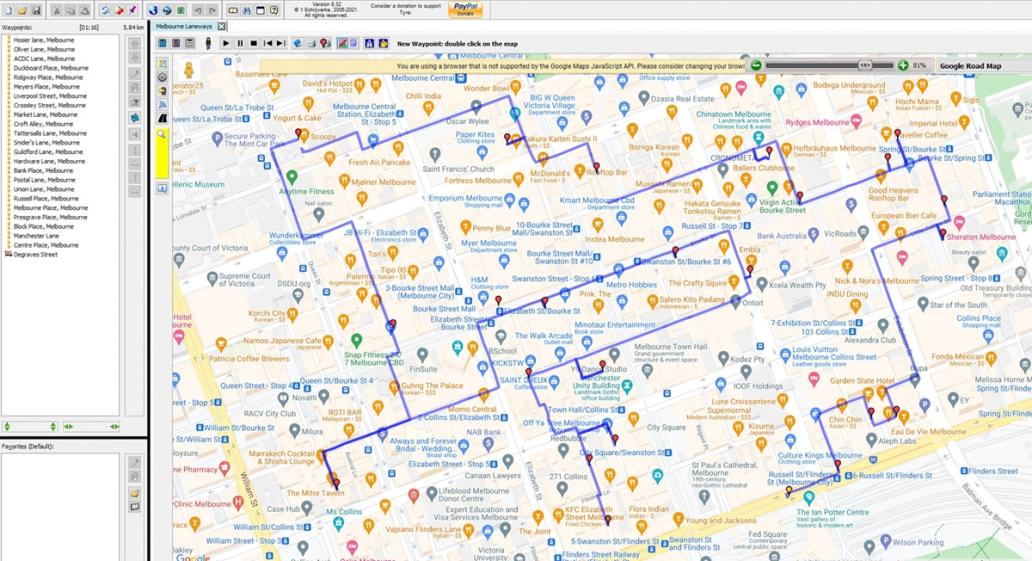The width and height of the screenshot is (1032, 561).
Task: Pause the route animation
Action: pyautogui.click(x=240, y=43)
